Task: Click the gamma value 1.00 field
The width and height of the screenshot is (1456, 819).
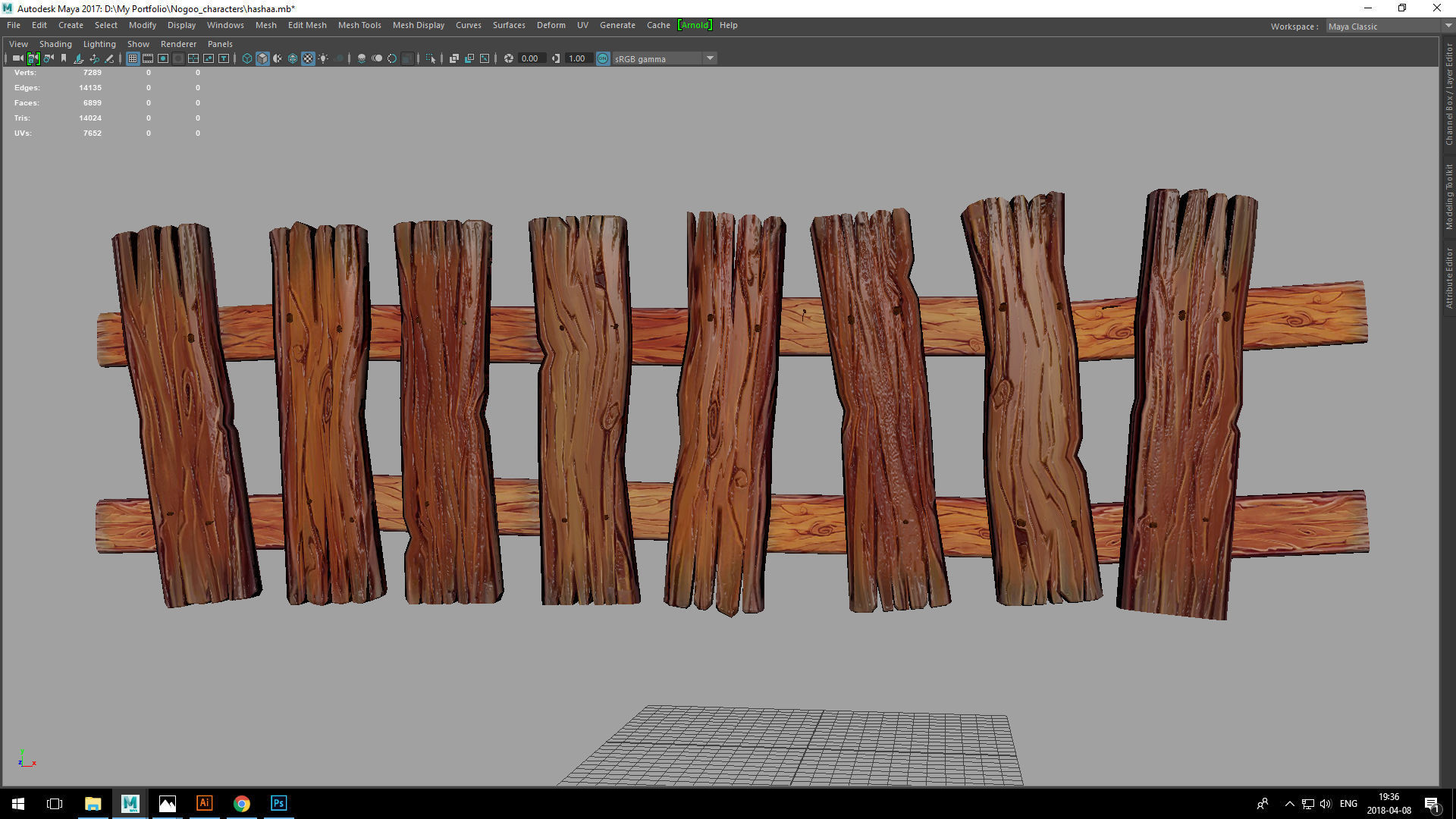Action: pyautogui.click(x=577, y=58)
